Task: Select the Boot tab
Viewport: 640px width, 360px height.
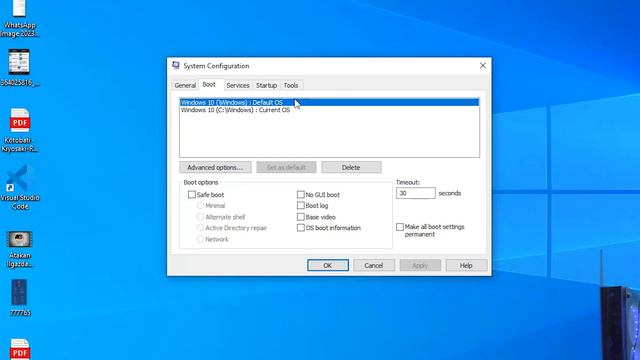Action: (209, 84)
